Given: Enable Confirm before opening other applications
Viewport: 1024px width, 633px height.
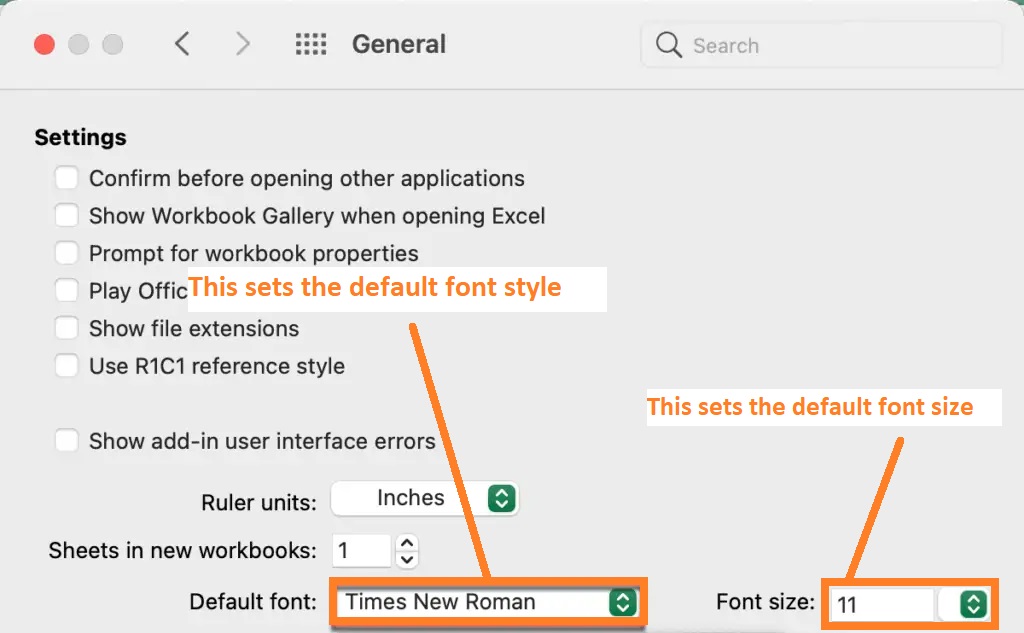Looking at the screenshot, I should (67, 178).
